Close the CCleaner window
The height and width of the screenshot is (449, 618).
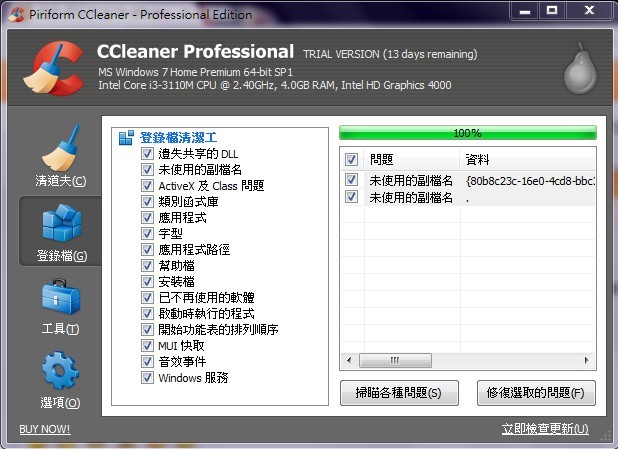pyautogui.click(x=589, y=11)
